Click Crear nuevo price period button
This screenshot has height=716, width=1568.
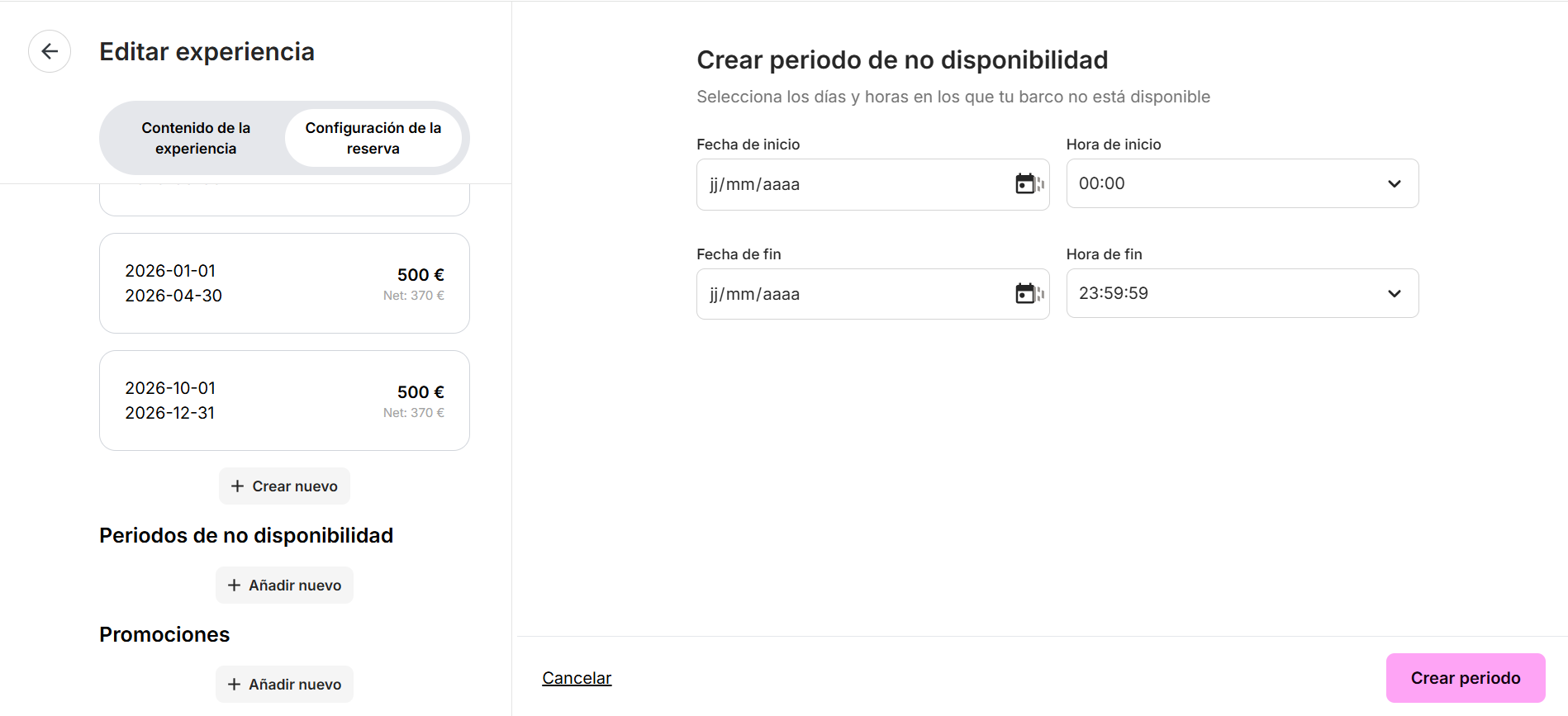(284, 486)
